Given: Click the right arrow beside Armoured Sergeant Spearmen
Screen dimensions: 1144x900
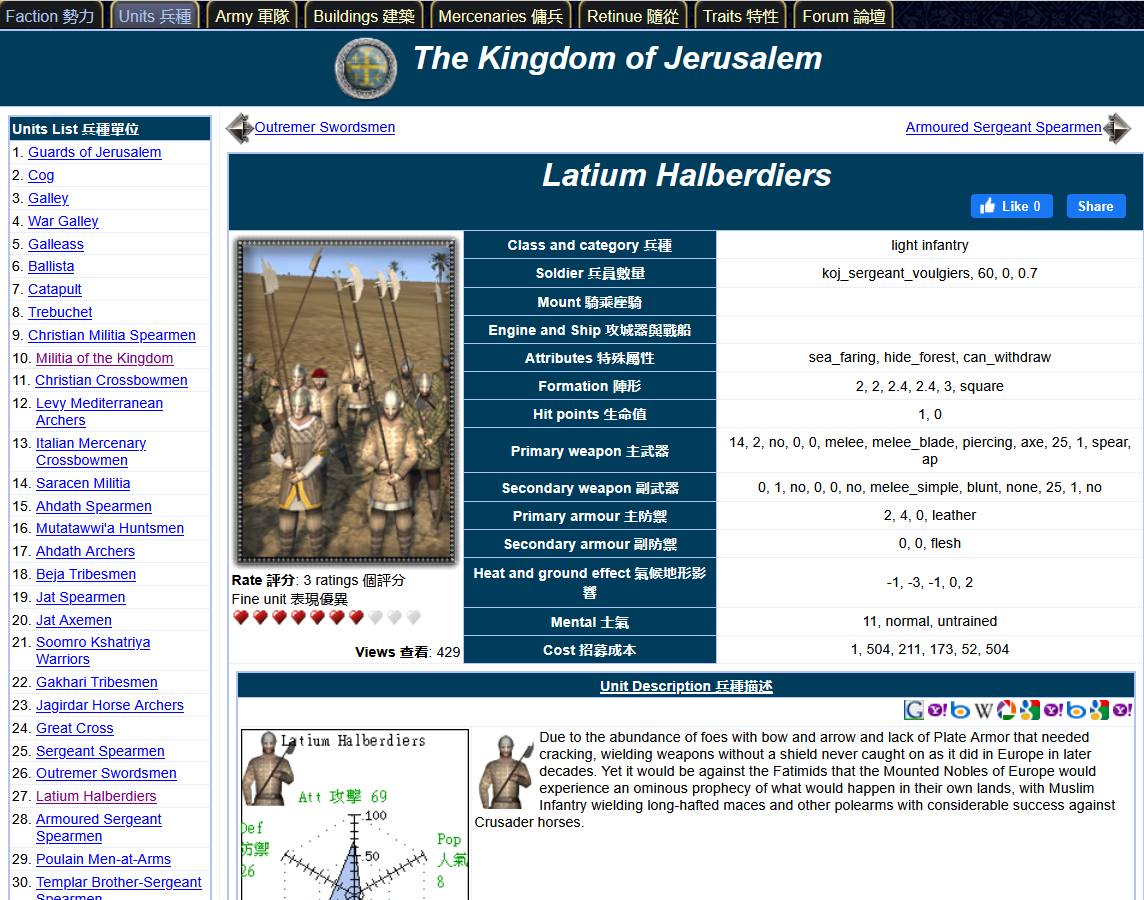Looking at the screenshot, I should click(x=1116, y=128).
